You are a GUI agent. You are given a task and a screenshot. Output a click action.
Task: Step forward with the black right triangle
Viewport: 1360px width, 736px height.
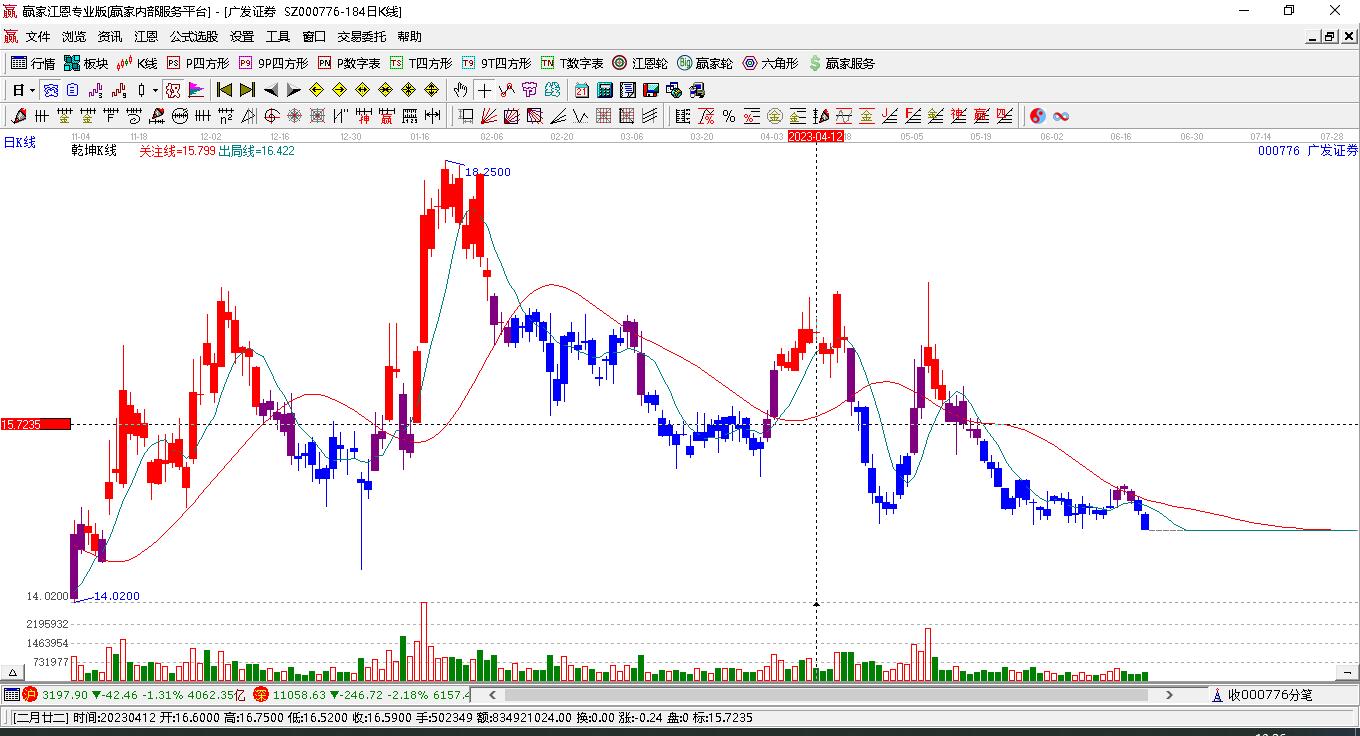[293, 90]
